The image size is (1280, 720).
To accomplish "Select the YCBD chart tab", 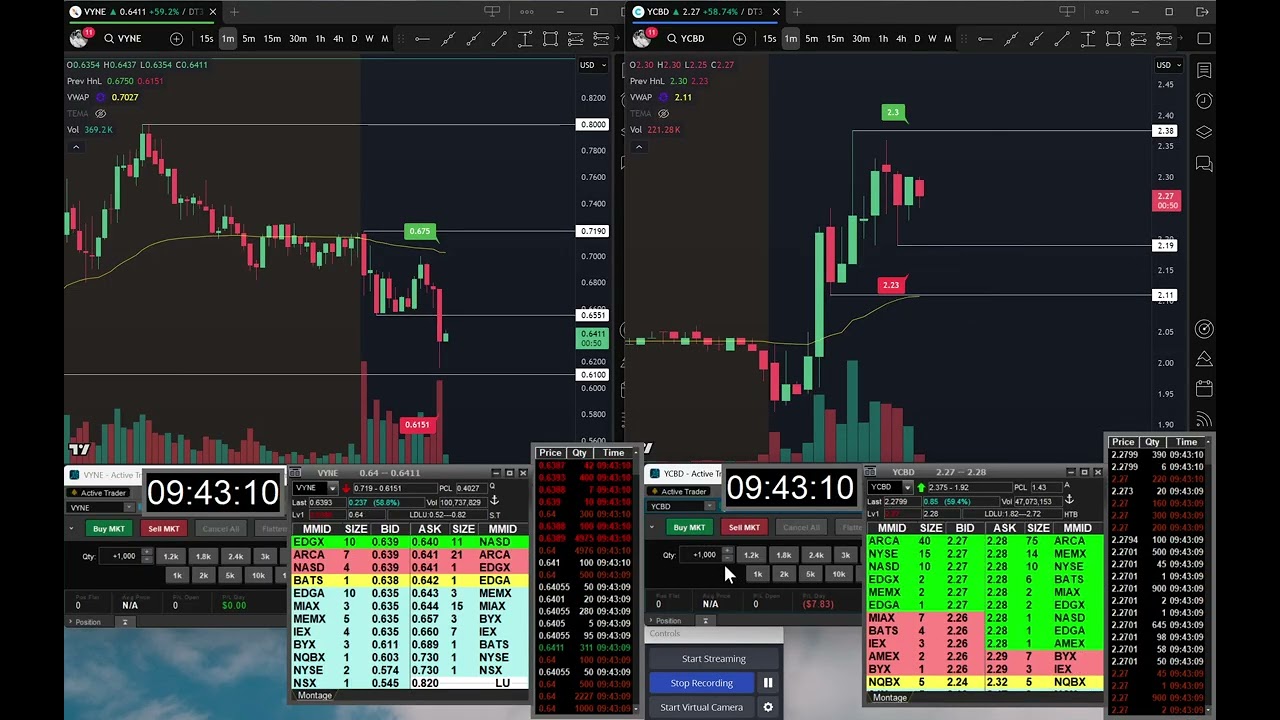I will (705, 12).
